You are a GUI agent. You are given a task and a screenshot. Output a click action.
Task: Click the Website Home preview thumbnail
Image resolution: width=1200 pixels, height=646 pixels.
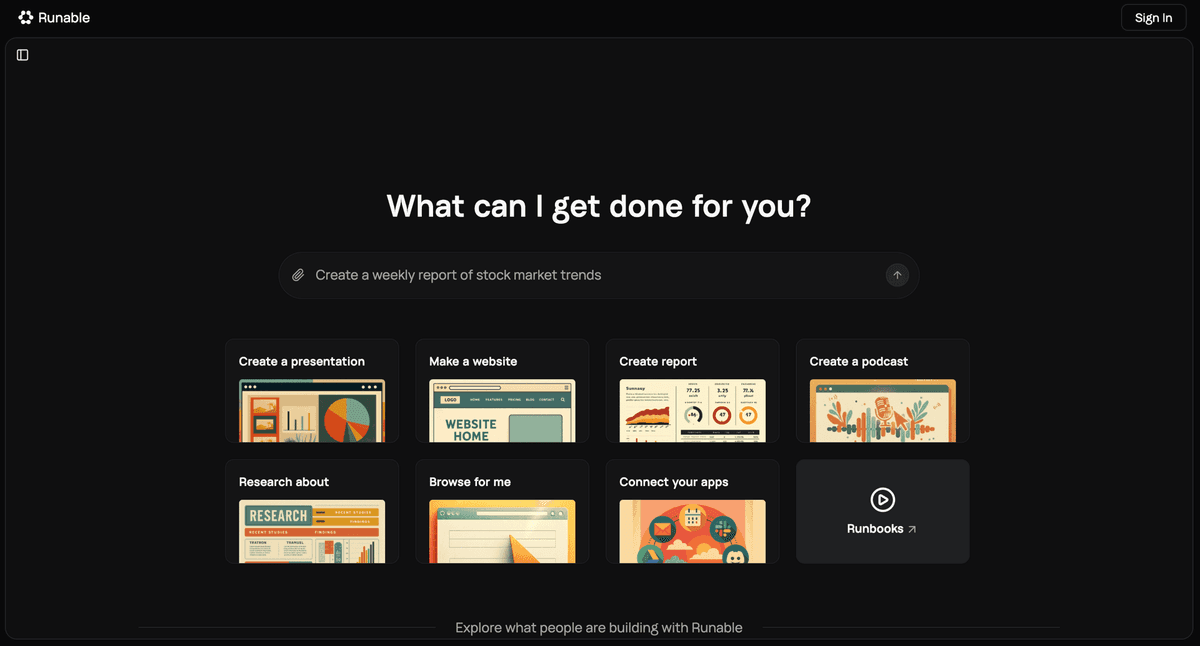coord(502,410)
